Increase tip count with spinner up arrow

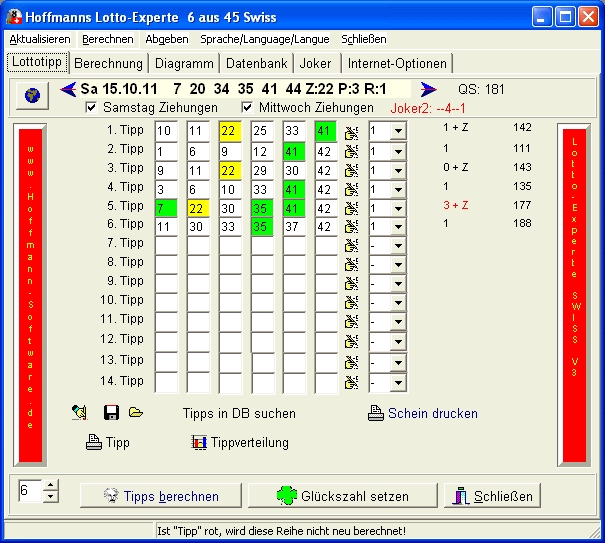51,486
